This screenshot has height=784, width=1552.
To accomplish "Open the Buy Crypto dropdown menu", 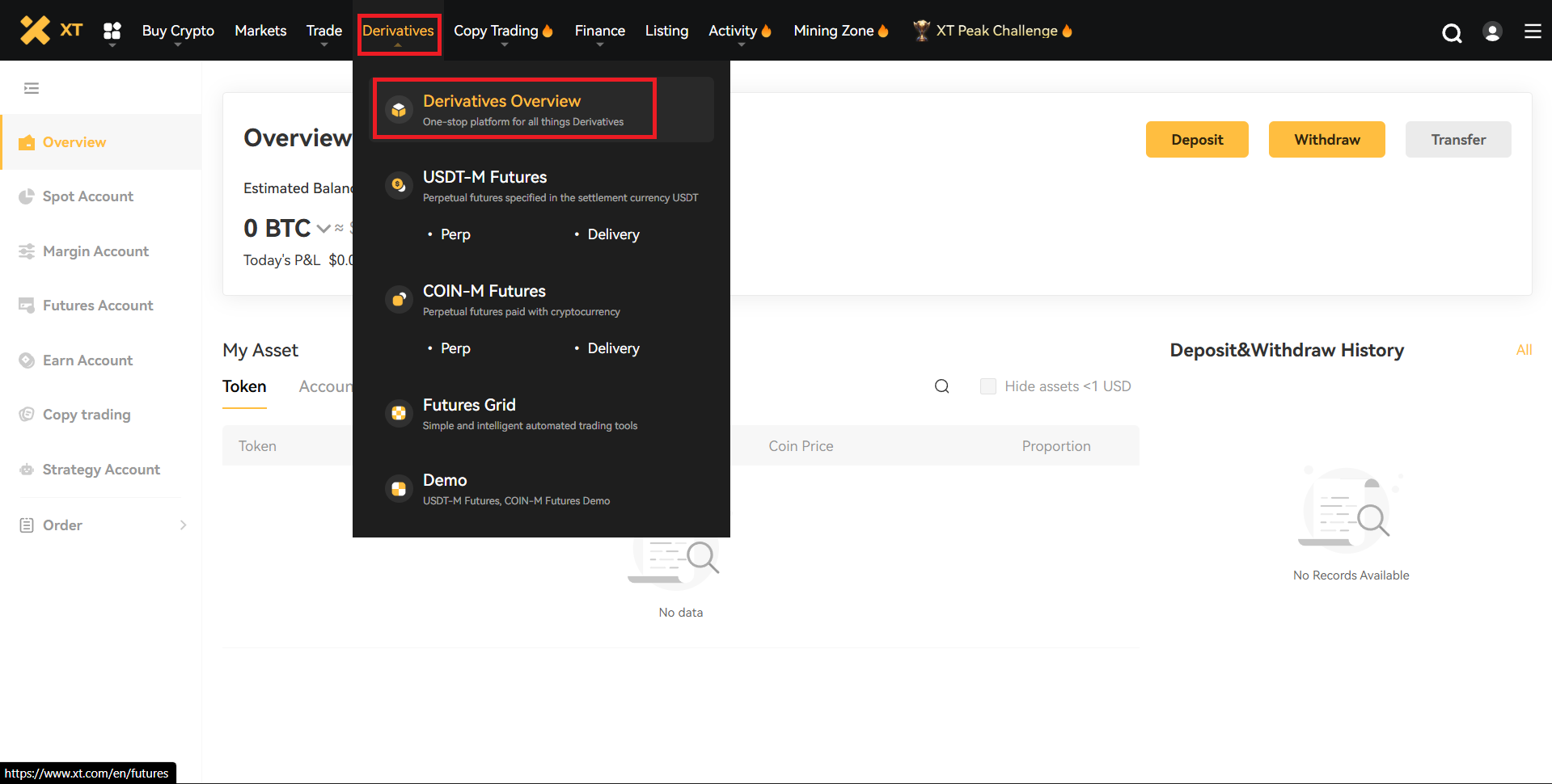I will (178, 31).
